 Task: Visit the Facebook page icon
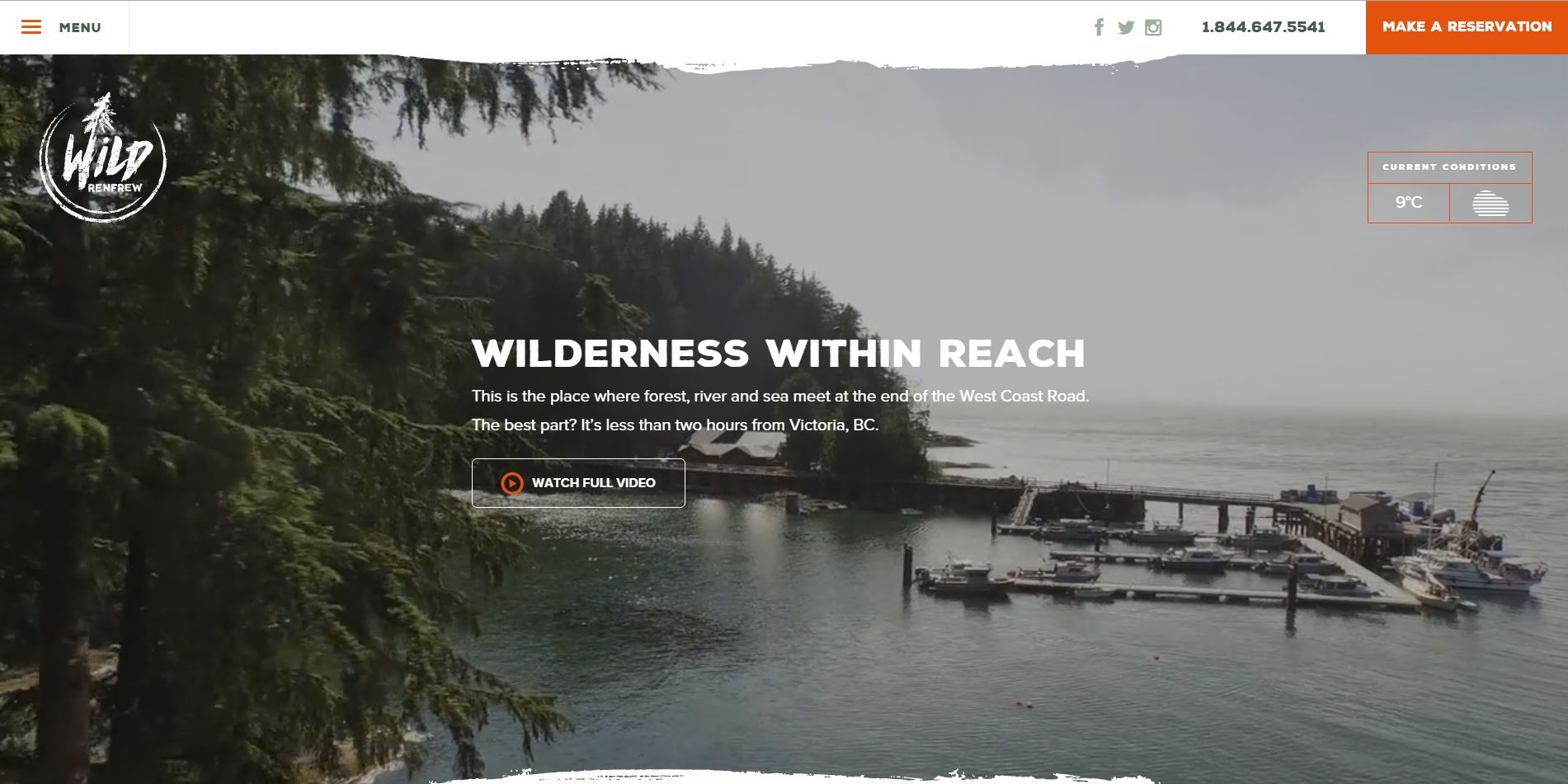[1099, 27]
